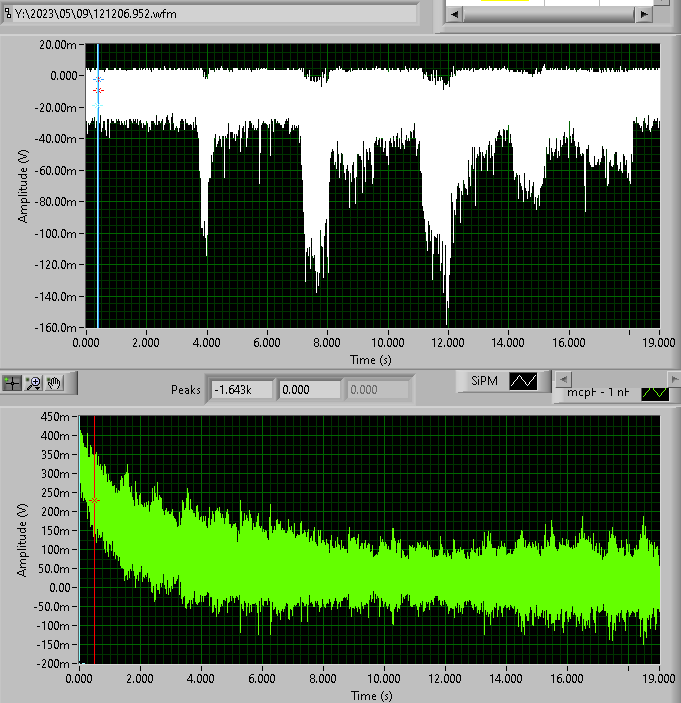
Task: Click the lower graph x-axis start value 0.000
Action: coord(79,678)
